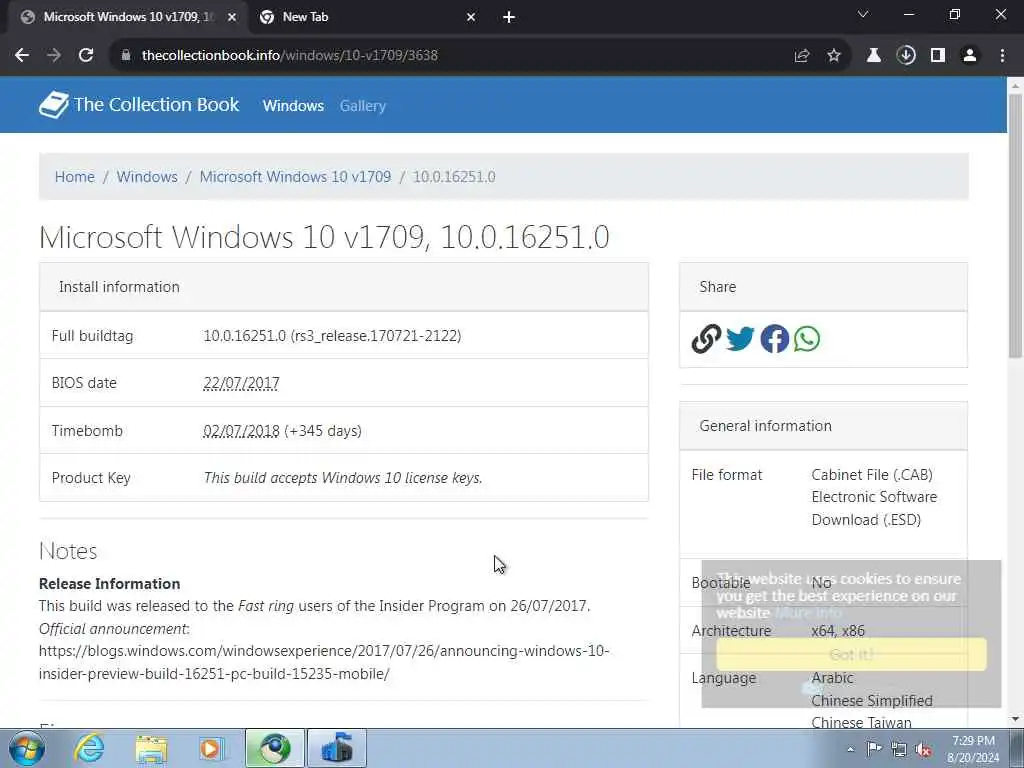Click the Chrome taskbar icon
Viewport: 1024px width, 768px height.
click(275, 748)
